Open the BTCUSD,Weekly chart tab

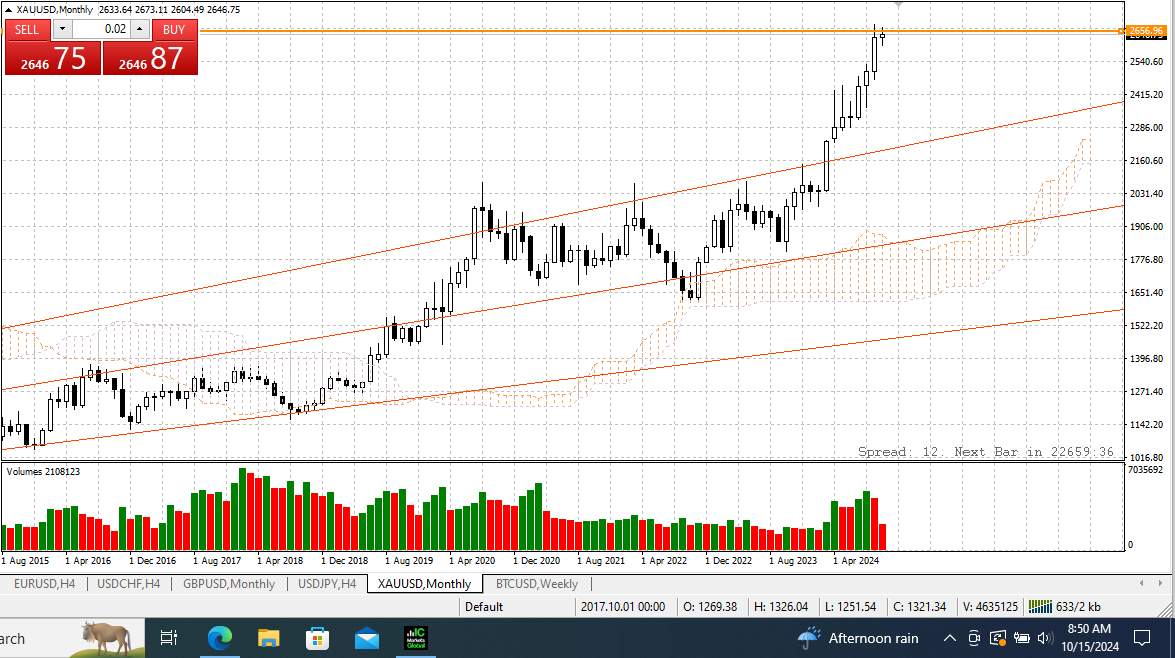pyautogui.click(x=537, y=584)
